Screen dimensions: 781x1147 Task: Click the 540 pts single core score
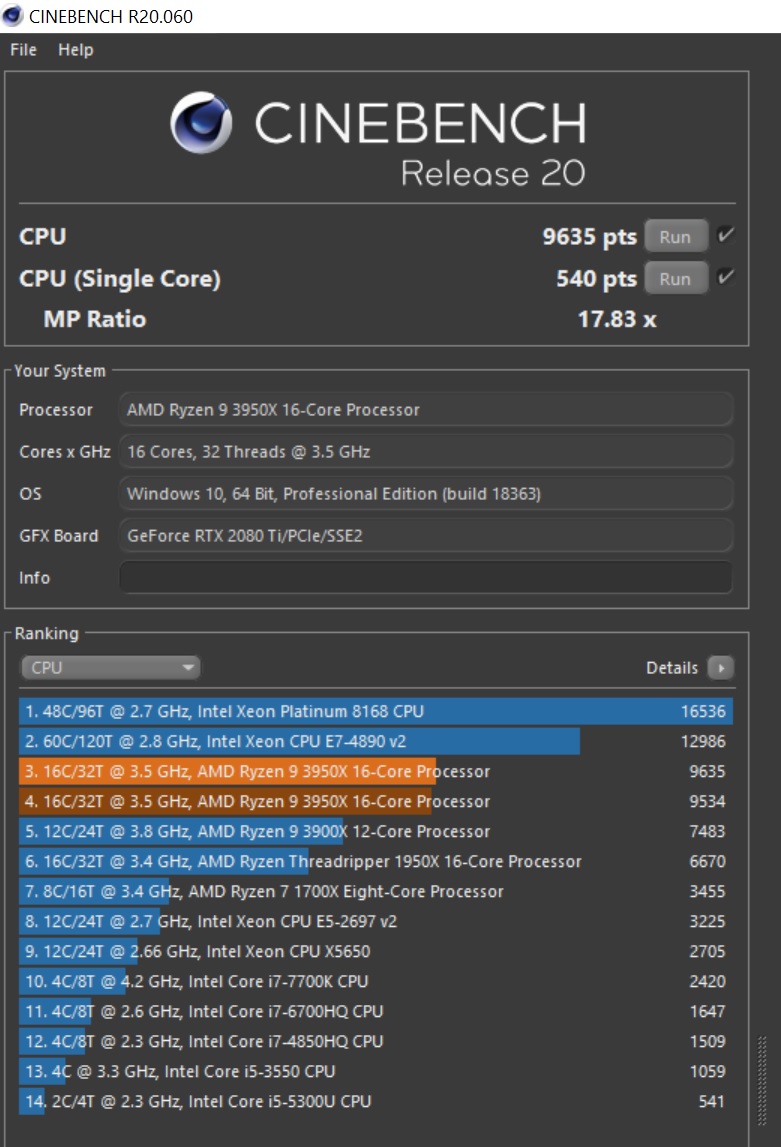pos(596,278)
